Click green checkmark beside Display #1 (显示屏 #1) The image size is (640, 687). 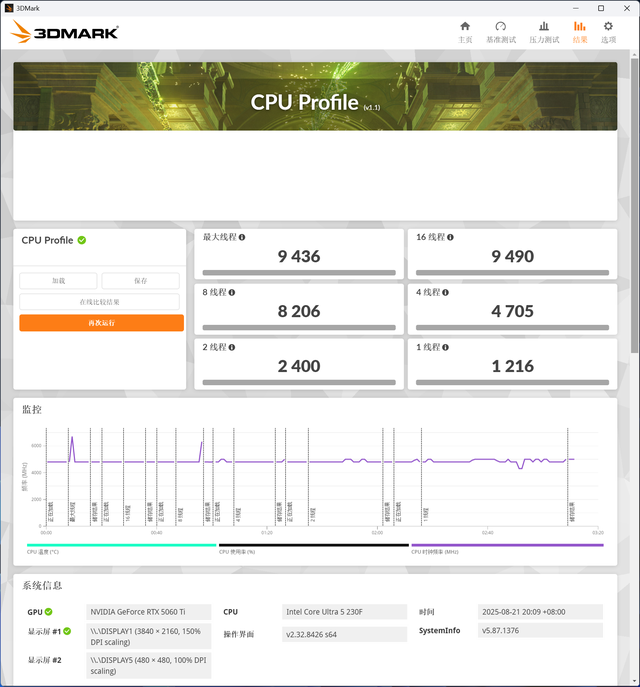(x=67, y=631)
